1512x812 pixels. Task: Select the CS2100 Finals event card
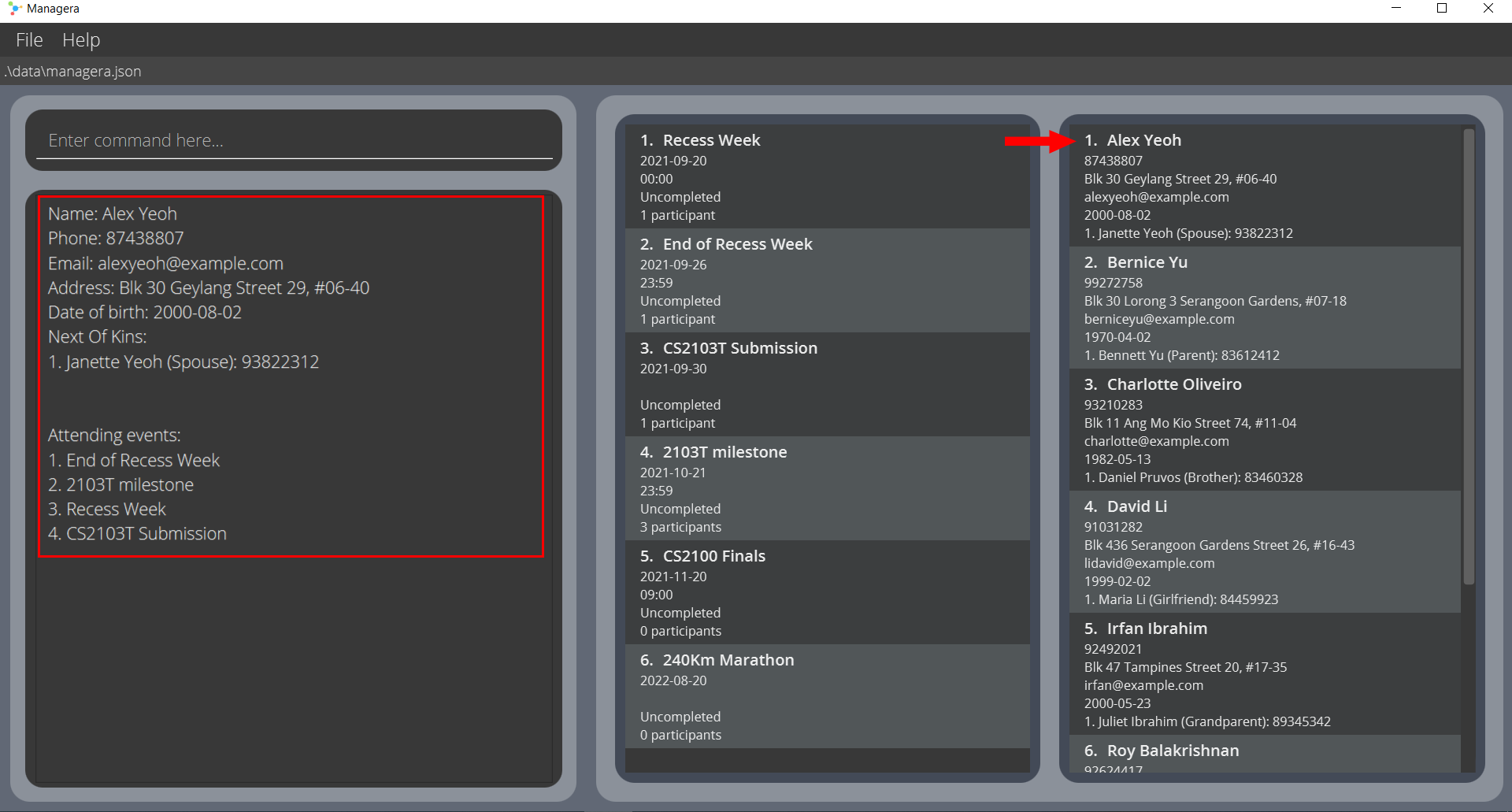(828, 592)
